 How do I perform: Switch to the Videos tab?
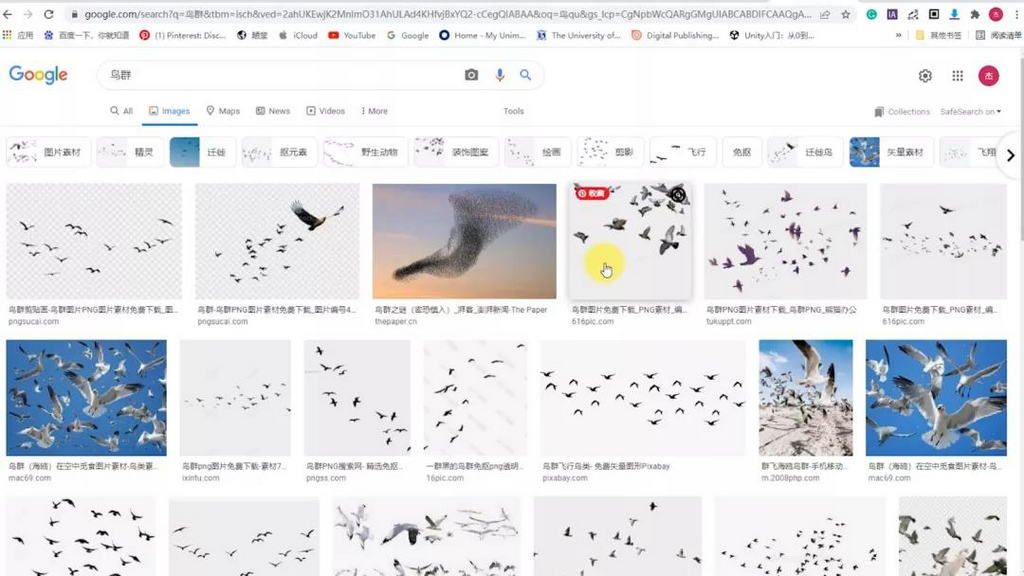tap(326, 111)
